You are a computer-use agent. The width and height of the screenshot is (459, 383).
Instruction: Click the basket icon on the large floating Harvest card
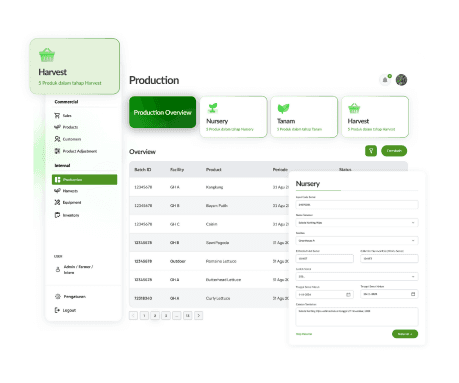(x=47, y=55)
